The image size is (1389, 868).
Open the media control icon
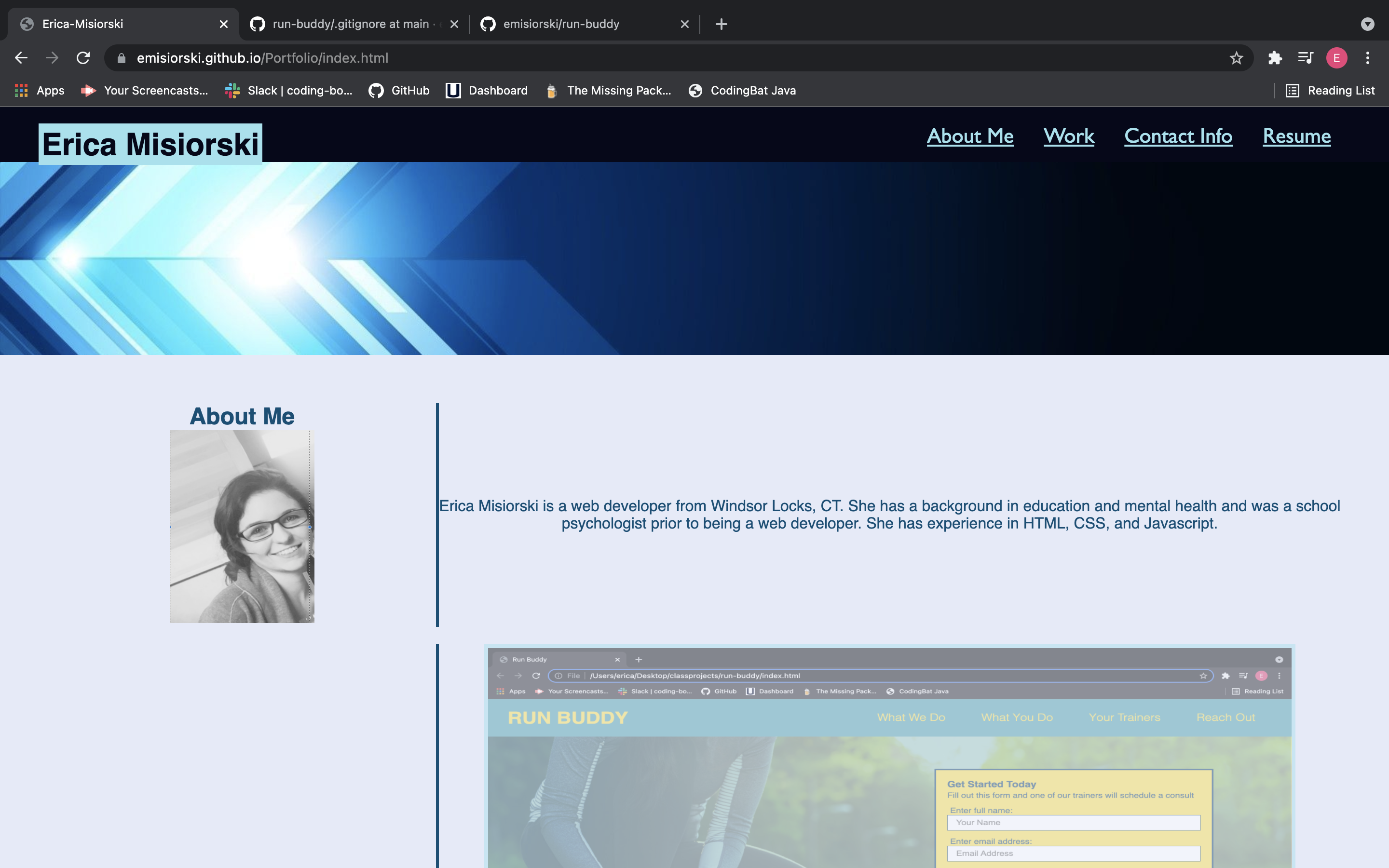coord(1305,58)
